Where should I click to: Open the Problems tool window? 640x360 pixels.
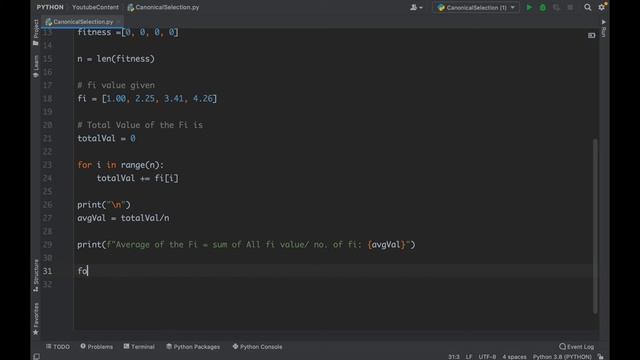96,347
